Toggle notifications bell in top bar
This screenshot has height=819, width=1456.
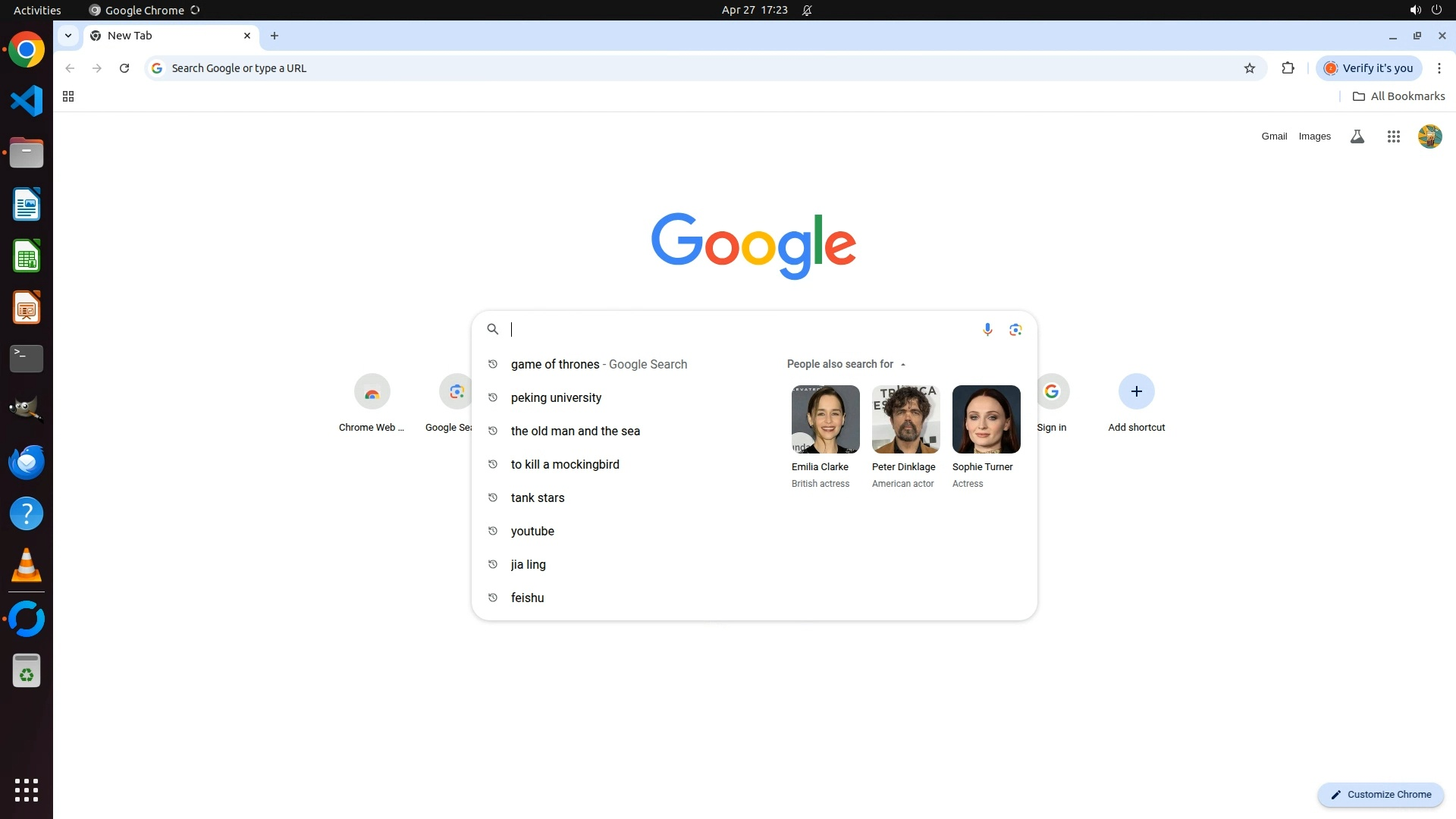coord(807,10)
